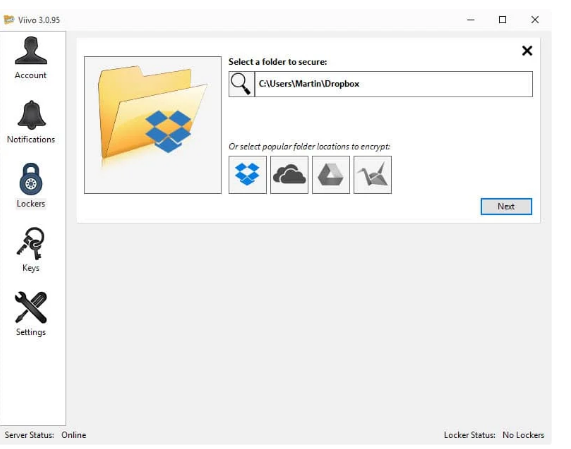The image size is (571, 449).
Task: Click the Viivo app icon in title bar
Action: point(9,20)
